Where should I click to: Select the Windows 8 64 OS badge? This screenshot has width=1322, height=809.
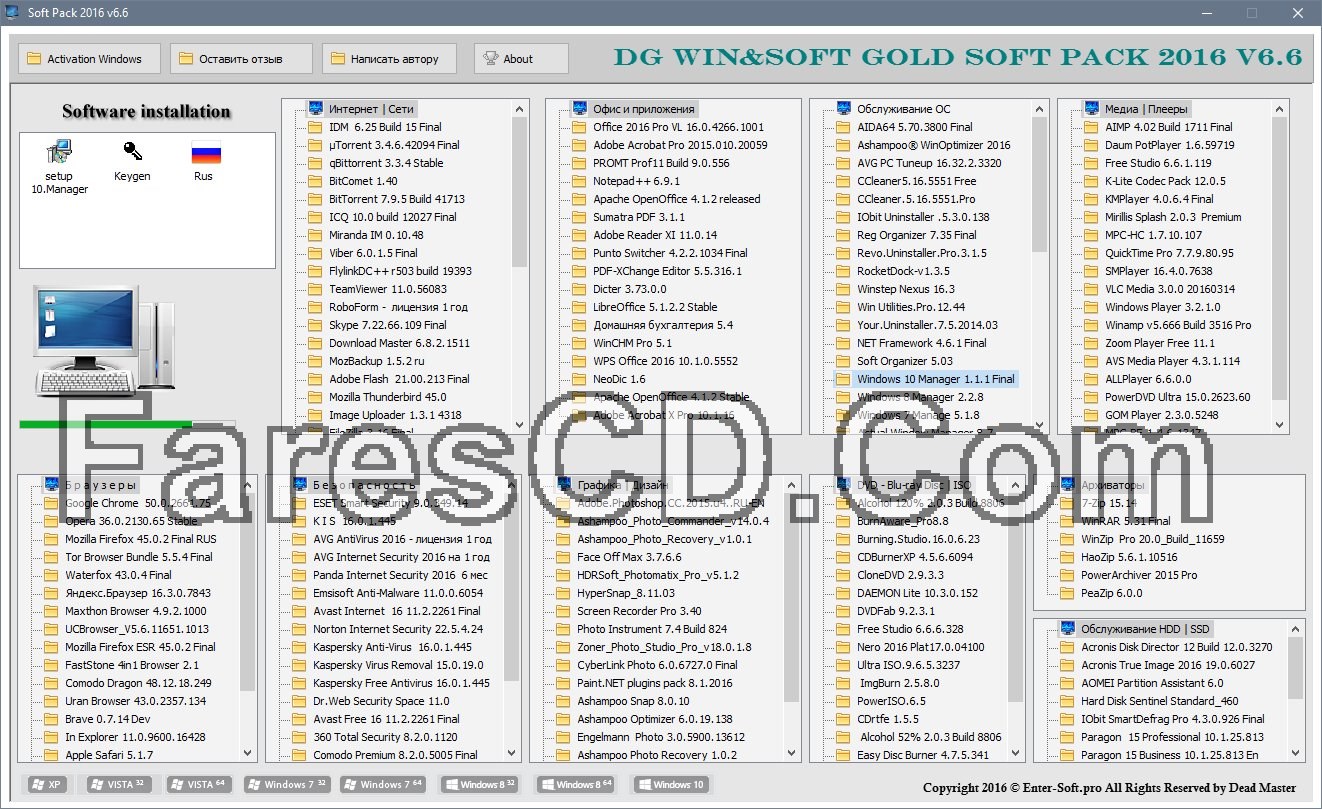(575, 784)
